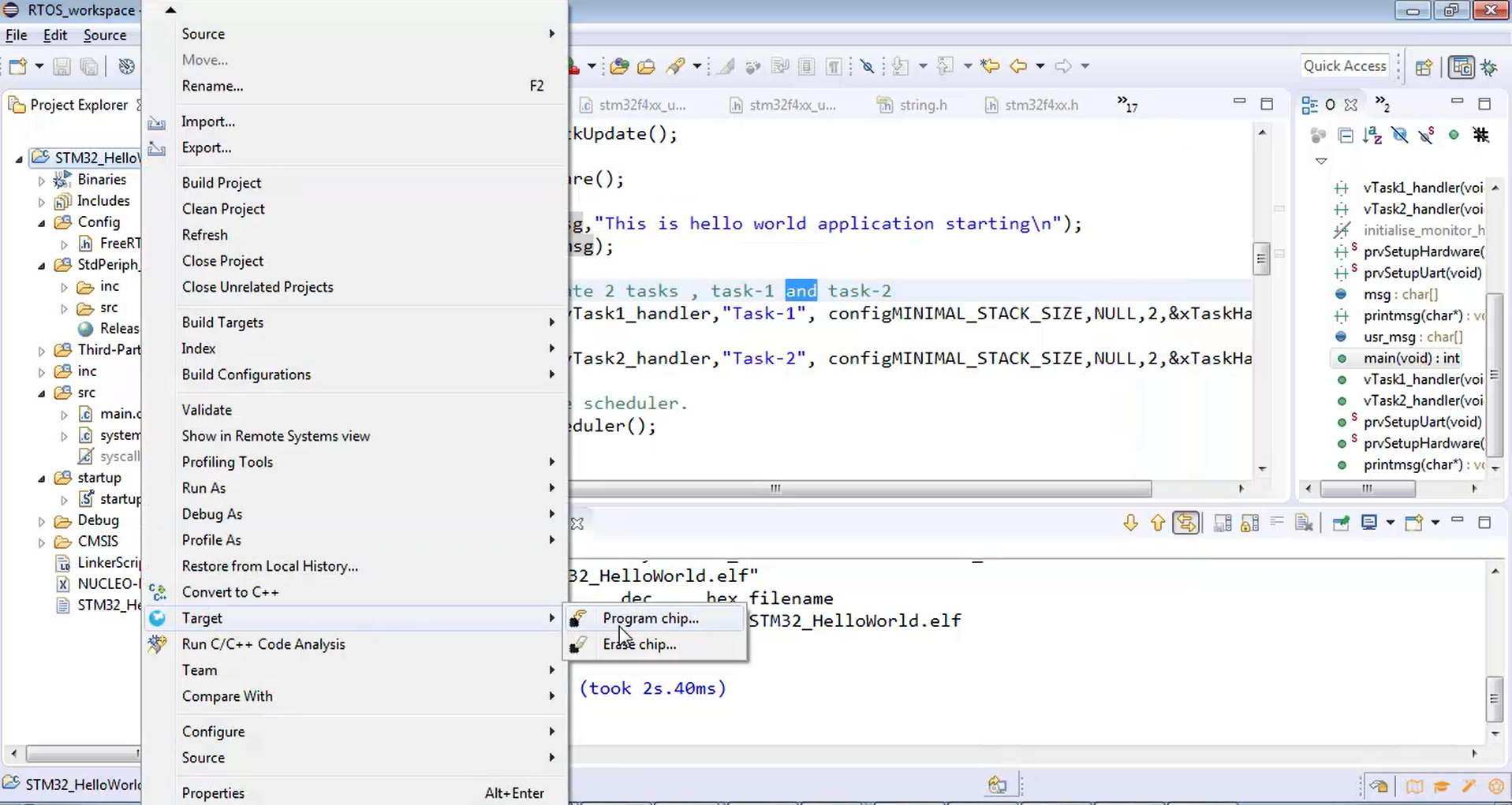Click the Samples wand status bar icon
1512x805 pixels.
click(1468, 786)
